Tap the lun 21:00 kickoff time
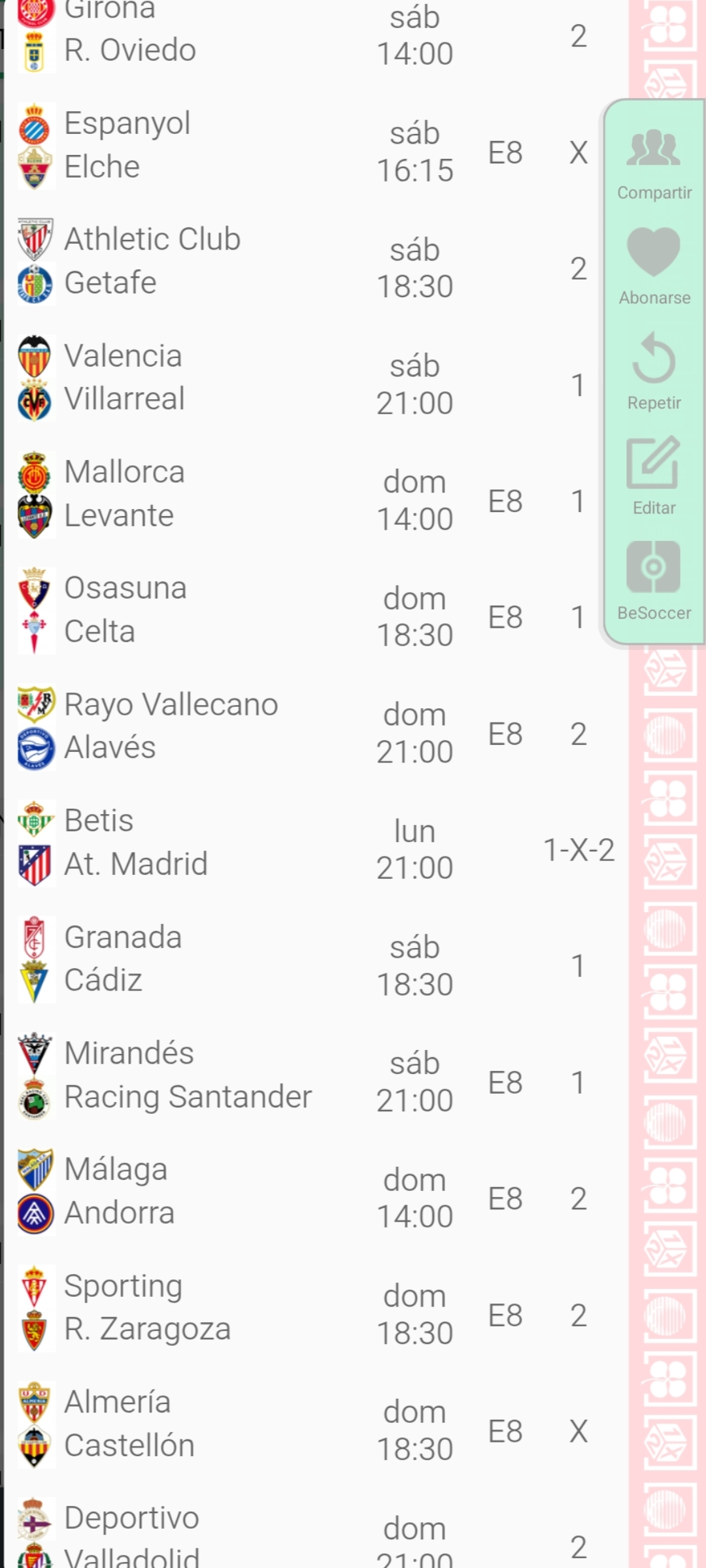 414,849
